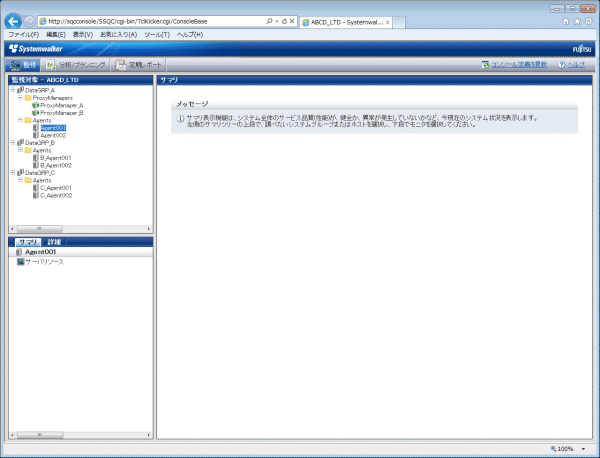Open the 編集(E) menu
600x458 pixels.
[56, 34]
